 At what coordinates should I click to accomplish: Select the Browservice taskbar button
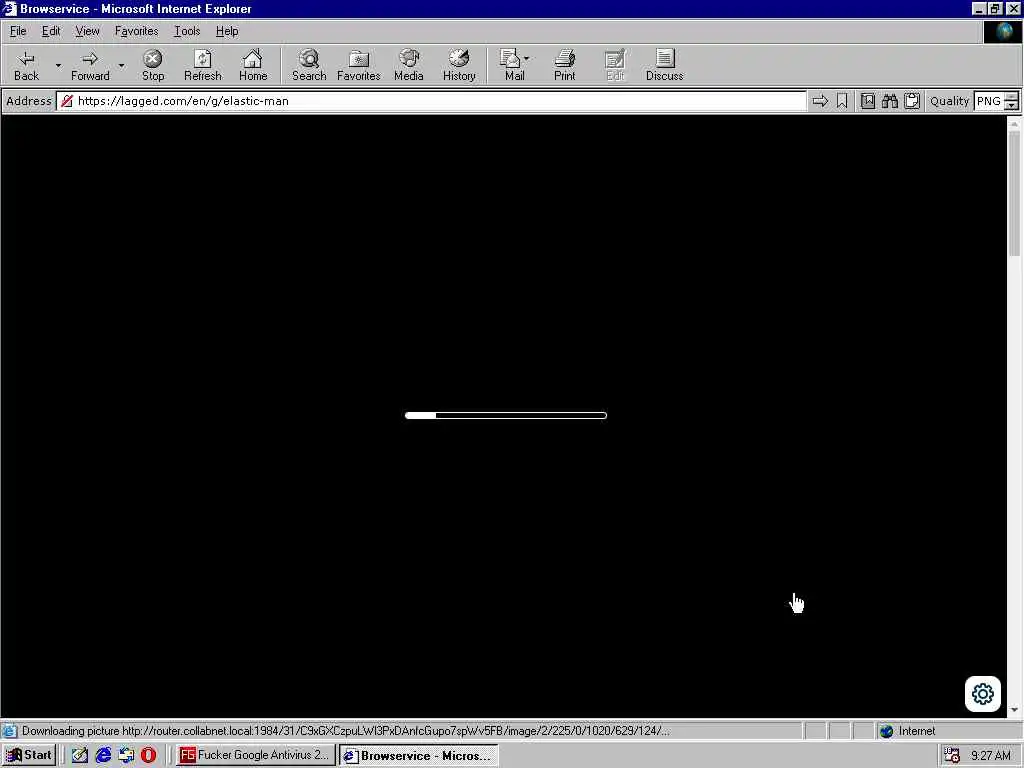[x=419, y=756]
